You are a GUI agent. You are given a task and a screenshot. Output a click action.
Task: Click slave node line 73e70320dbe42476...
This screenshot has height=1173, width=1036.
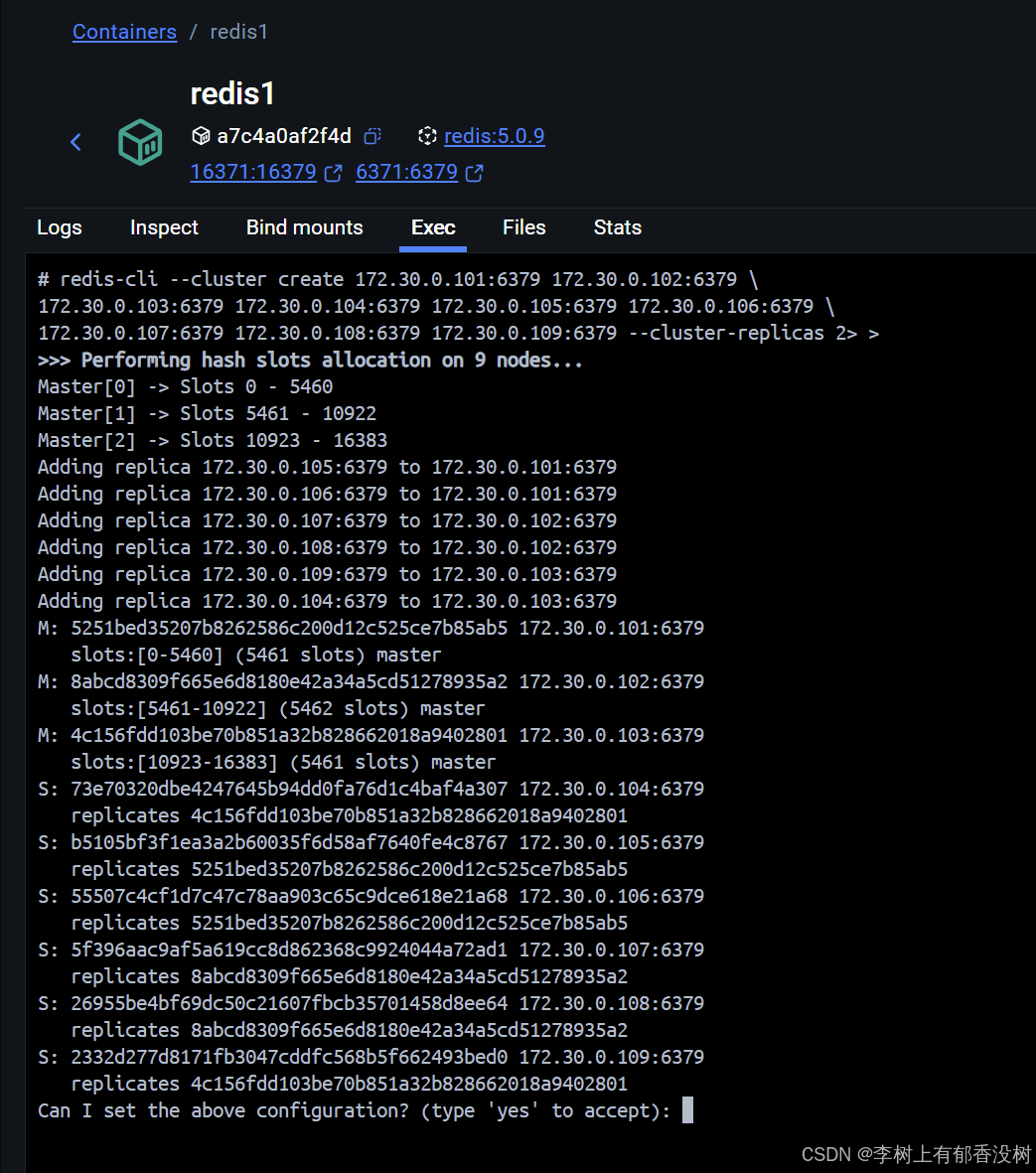point(371,790)
